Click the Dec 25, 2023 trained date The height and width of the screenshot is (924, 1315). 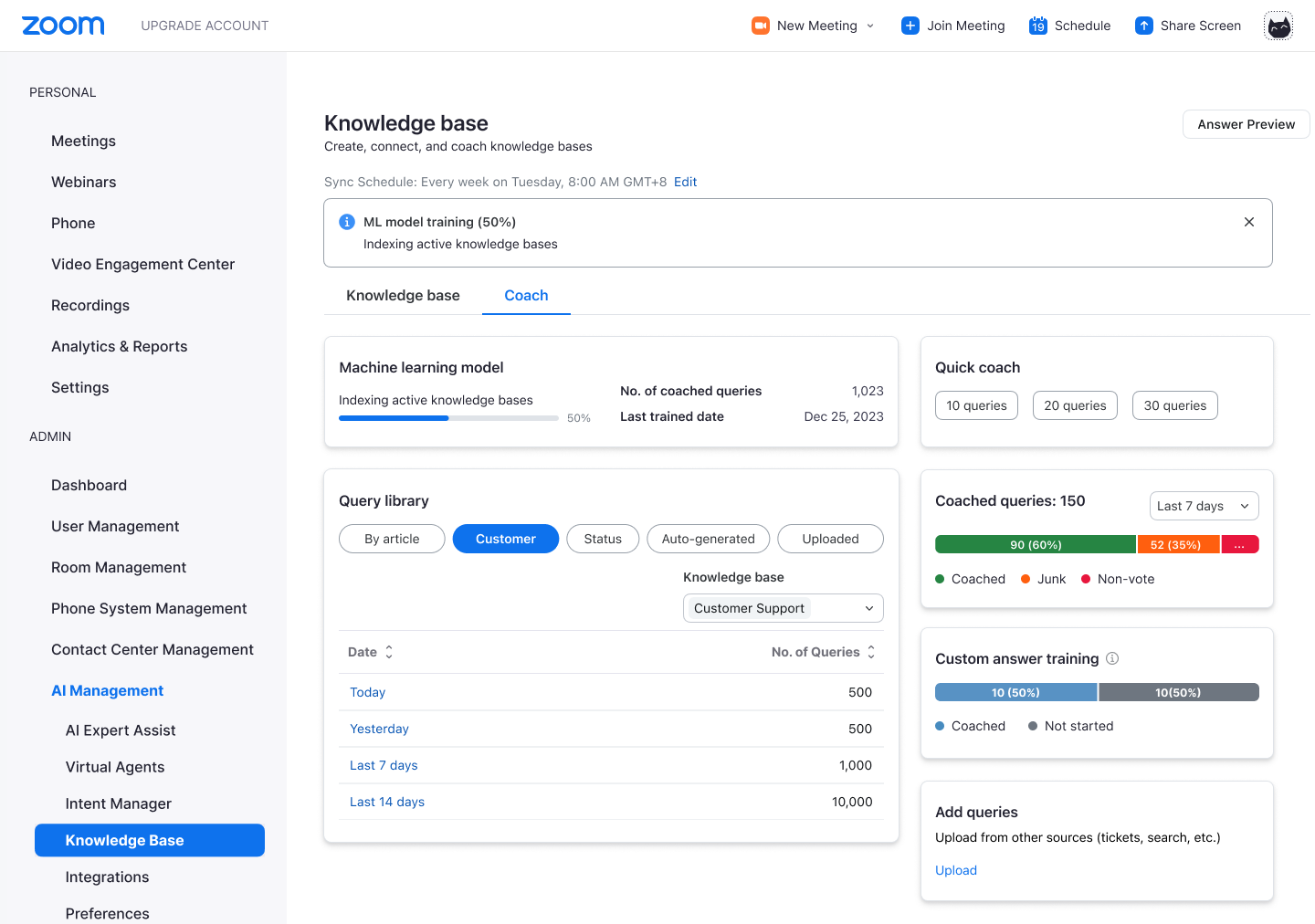(x=844, y=416)
